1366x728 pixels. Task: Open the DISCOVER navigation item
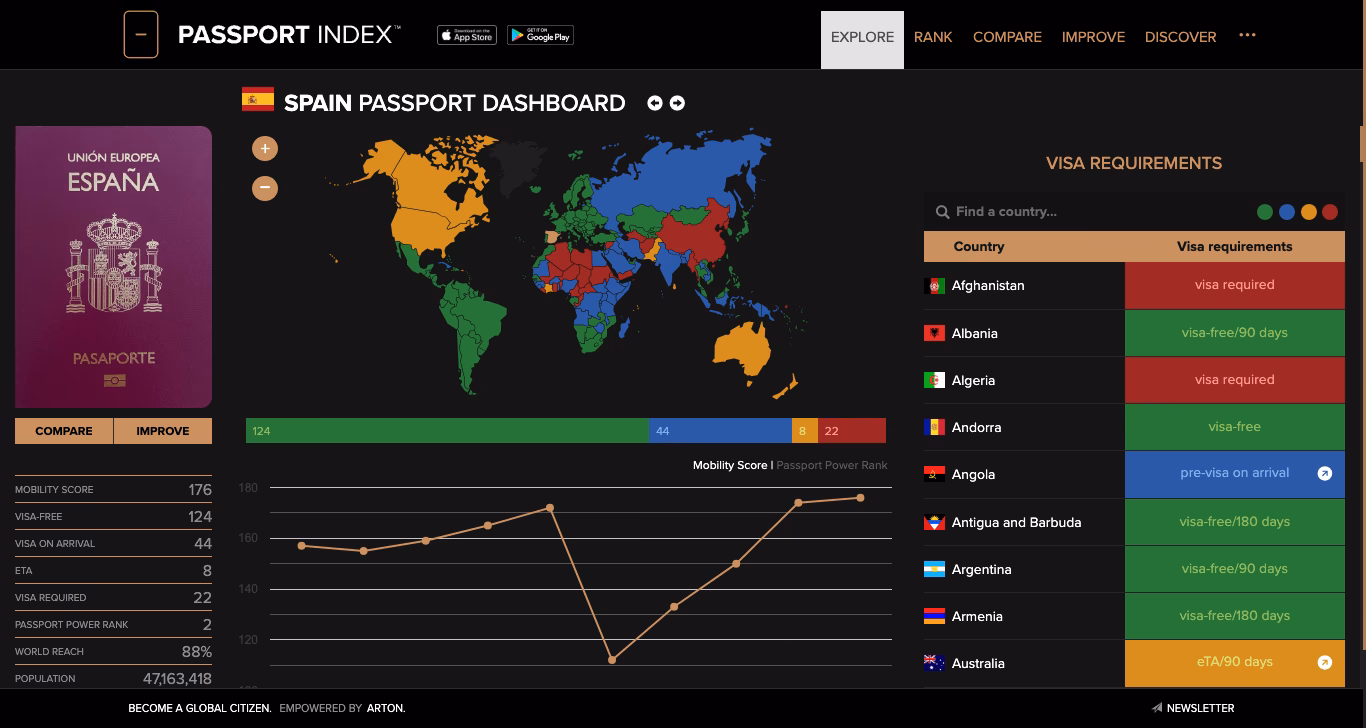(x=1180, y=37)
